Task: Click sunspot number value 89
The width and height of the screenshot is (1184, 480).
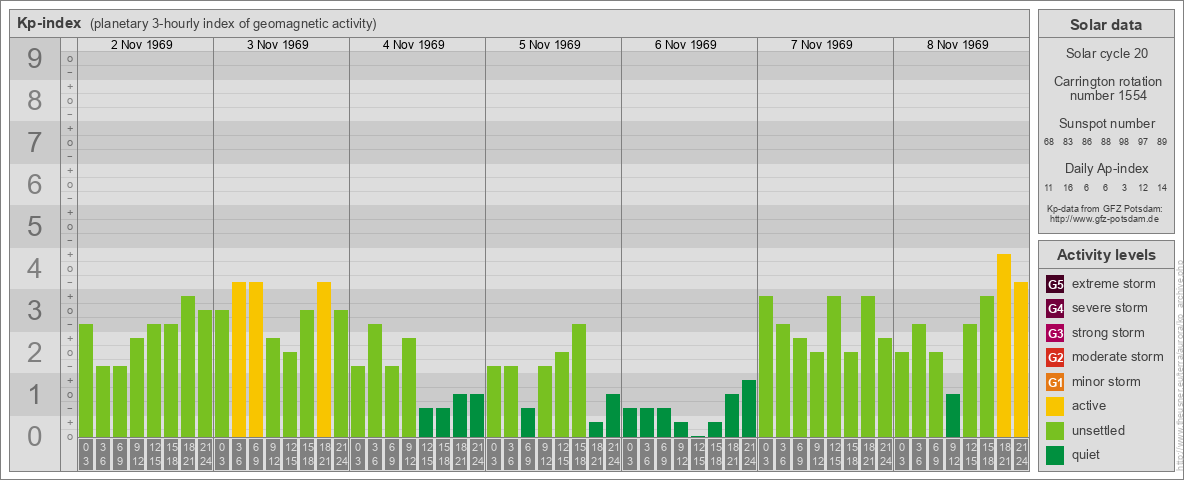Action: pos(1161,142)
